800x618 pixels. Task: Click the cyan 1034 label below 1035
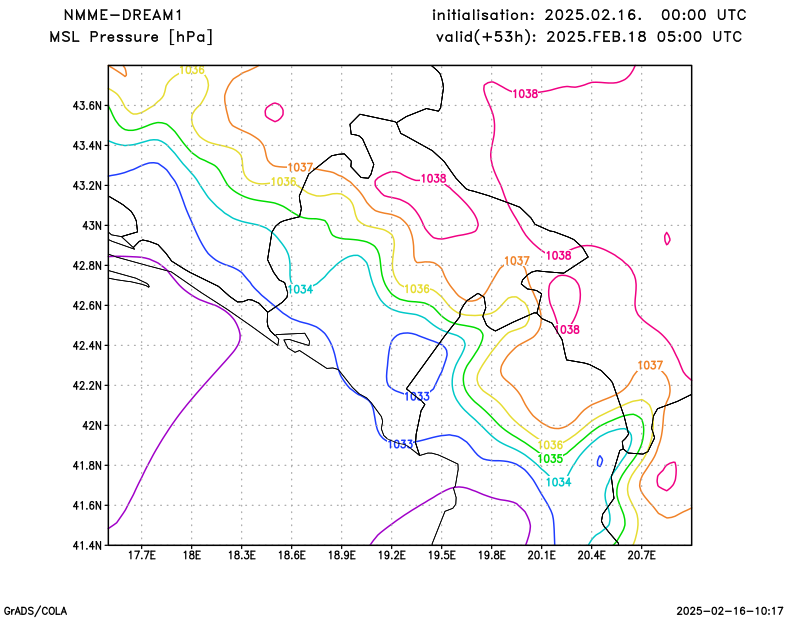click(558, 482)
